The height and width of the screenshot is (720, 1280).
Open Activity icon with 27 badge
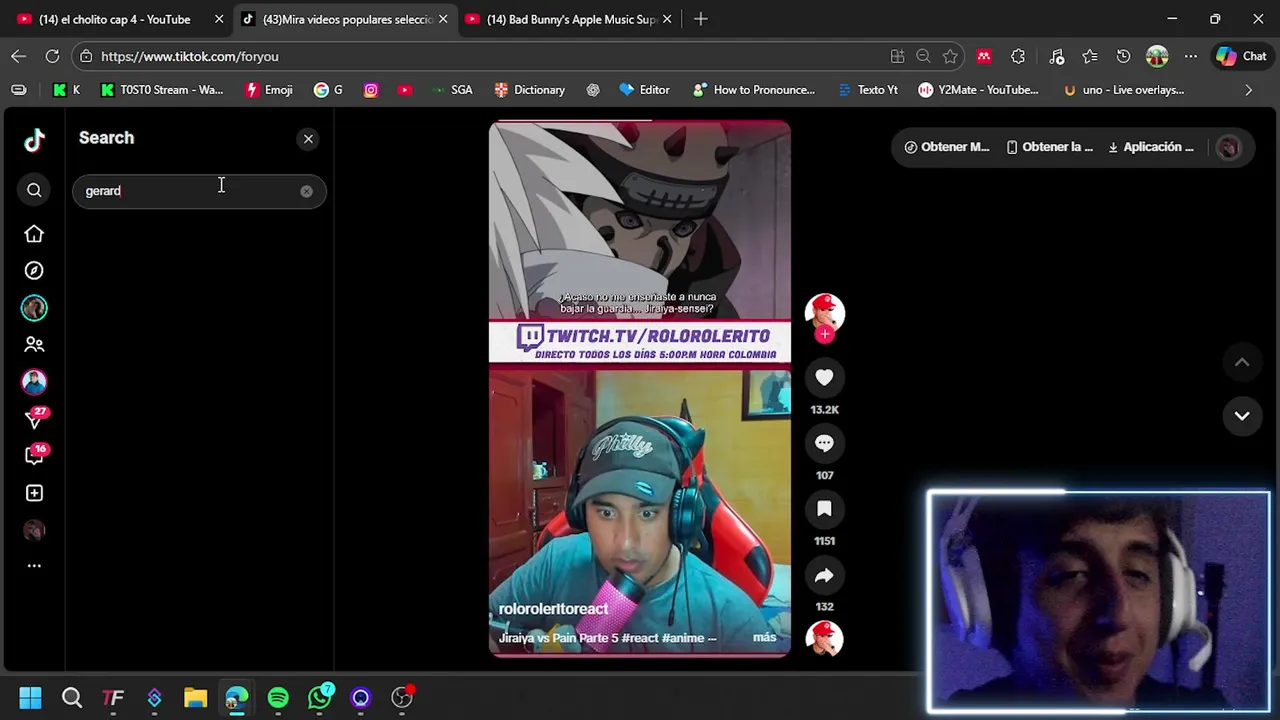[x=34, y=419]
